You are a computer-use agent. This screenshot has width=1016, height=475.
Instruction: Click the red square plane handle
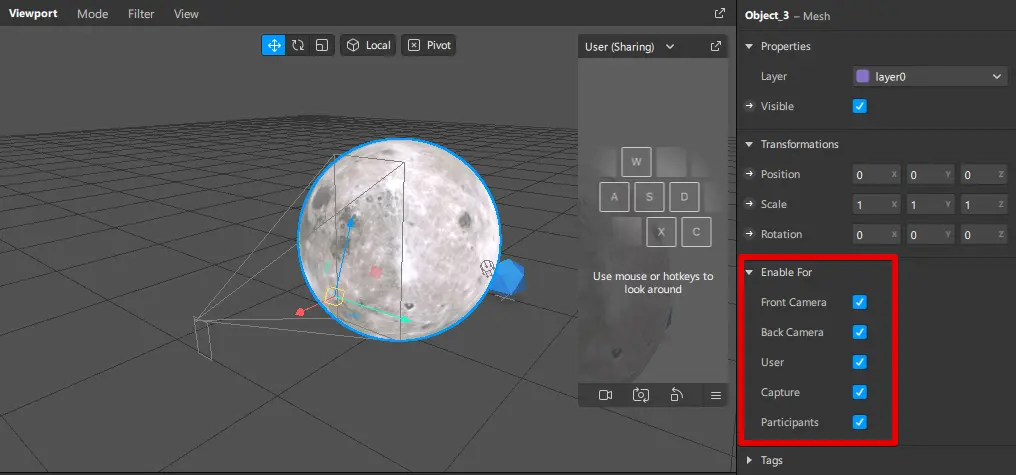point(375,272)
